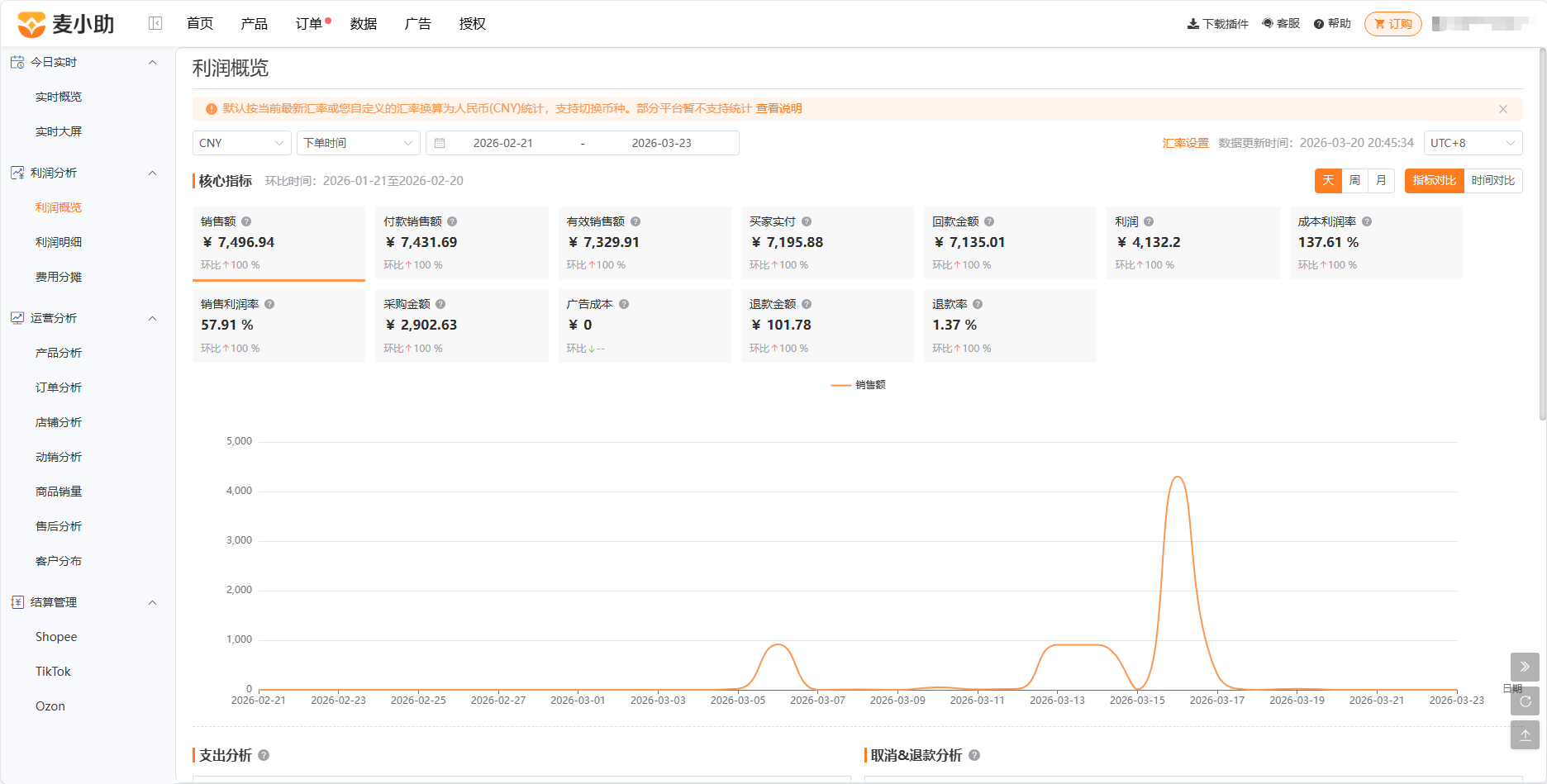The image size is (1547, 784).
Task: Open the UTC+8 timezone dropdown
Action: (x=1473, y=143)
